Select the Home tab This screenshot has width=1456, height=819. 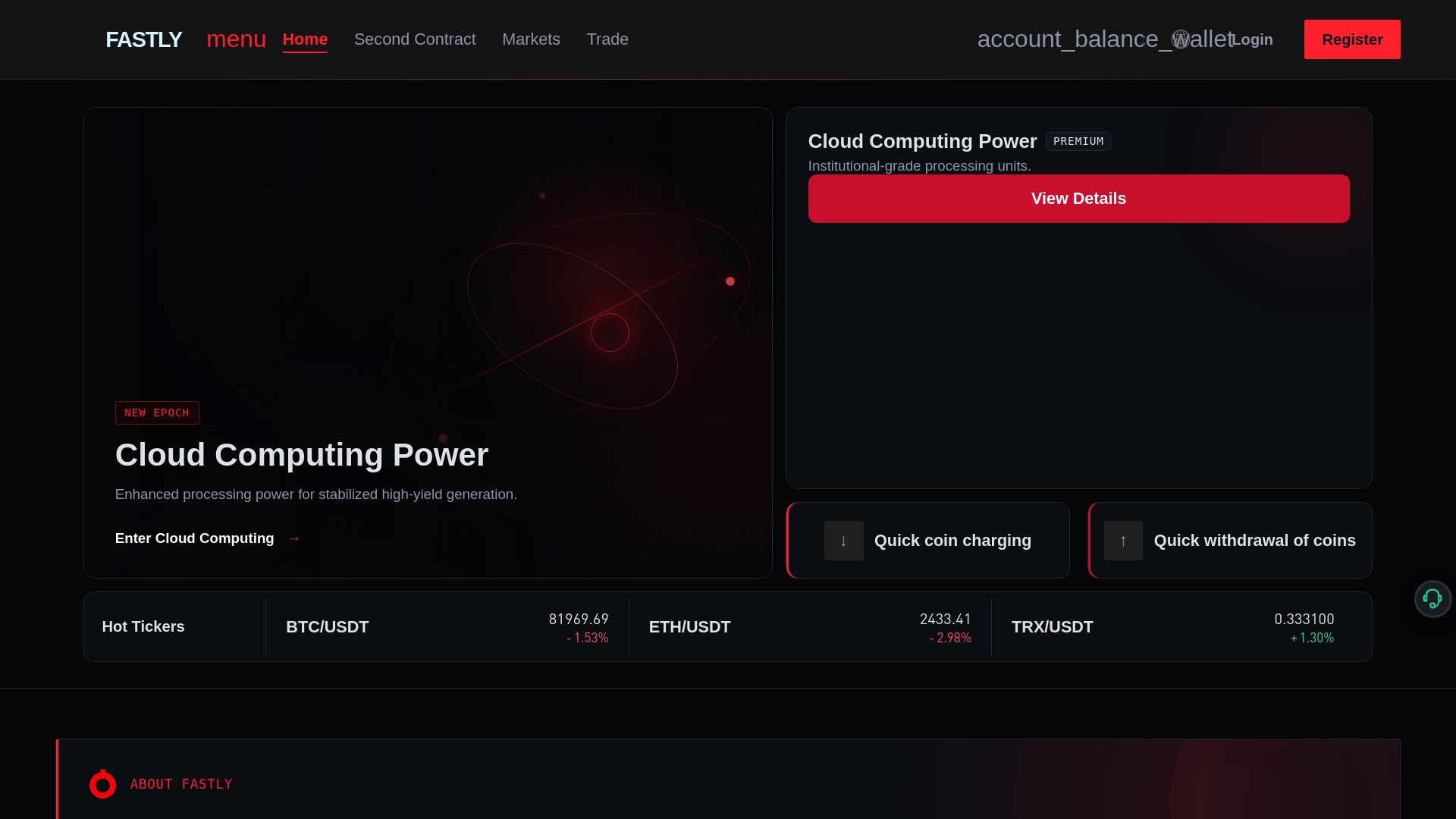pyautogui.click(x=305, y=39)
